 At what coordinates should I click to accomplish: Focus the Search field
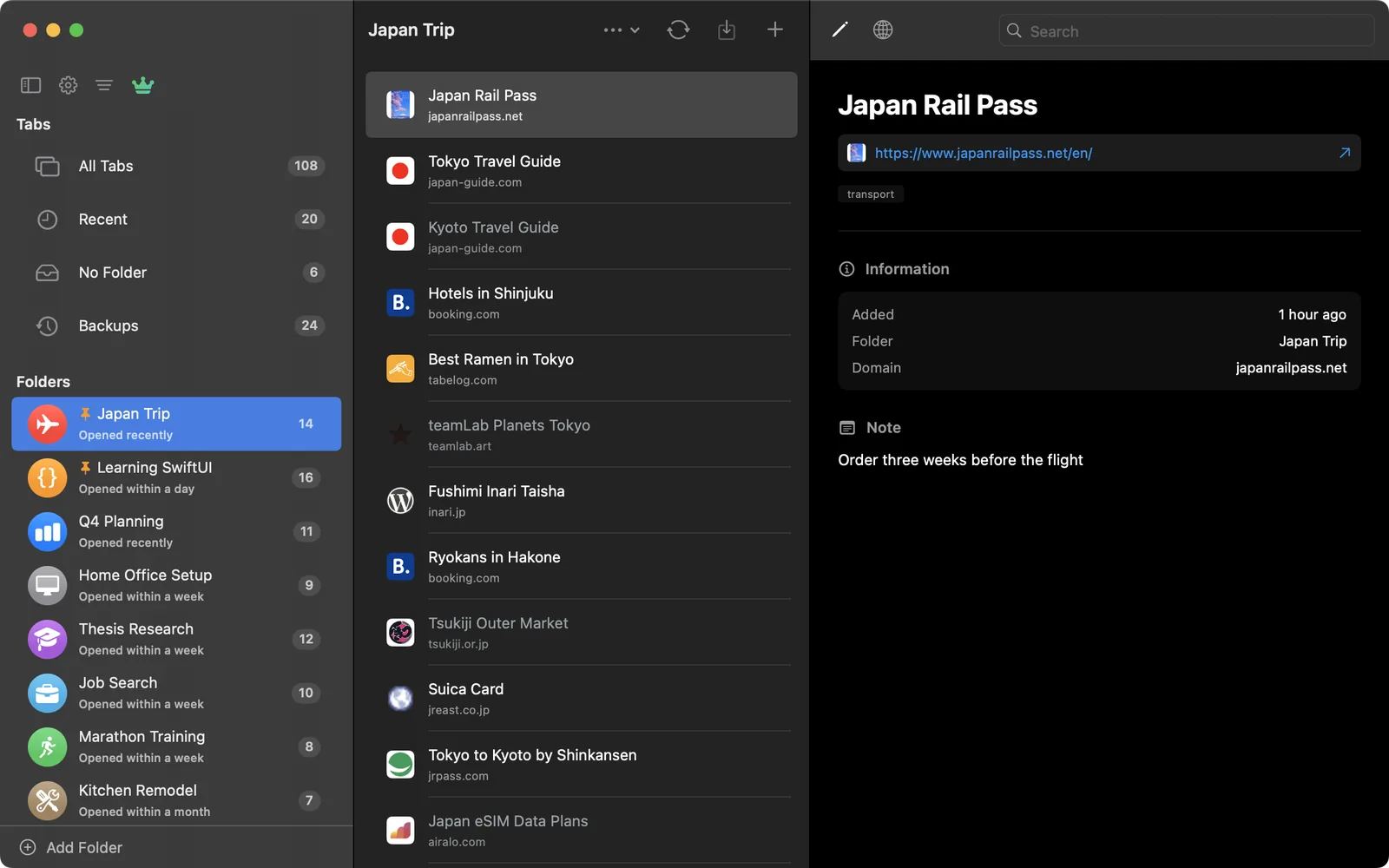1186,31
